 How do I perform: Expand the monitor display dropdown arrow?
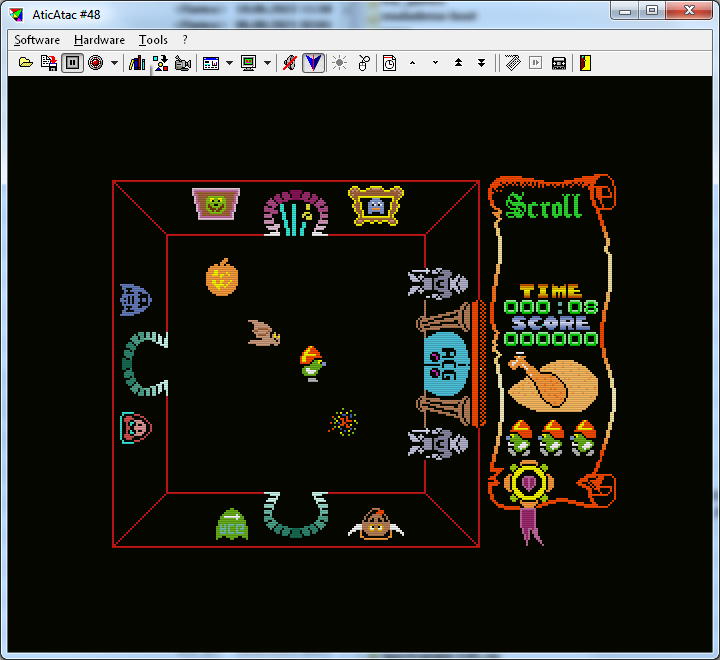coord(268,63)
